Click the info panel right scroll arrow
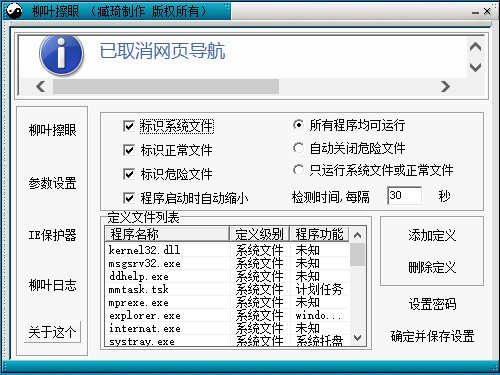Viewport: 500px width, 375px height. point(446,87)
